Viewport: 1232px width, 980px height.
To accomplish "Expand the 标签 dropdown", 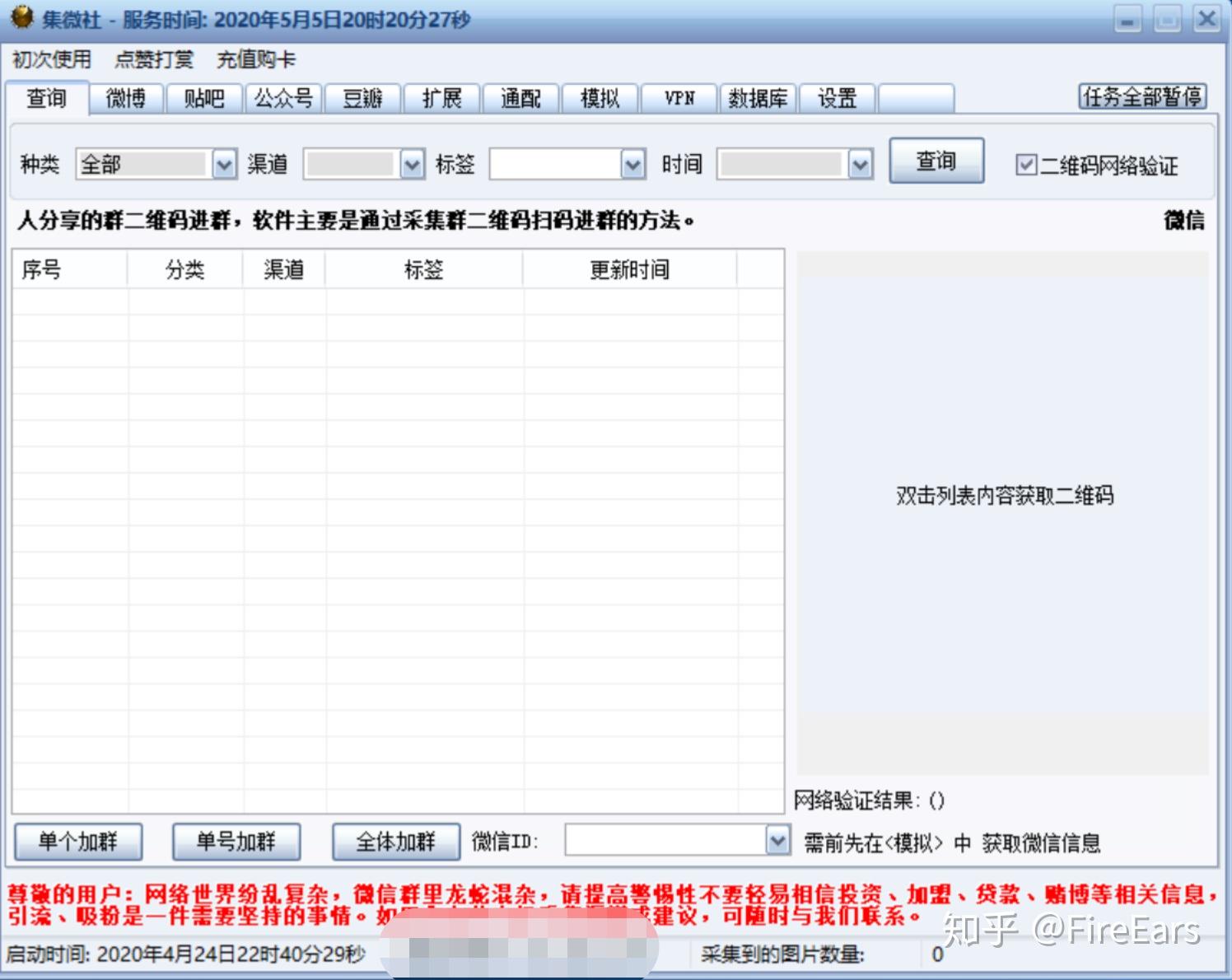I will pyautogui.click(x=632, y=164).
